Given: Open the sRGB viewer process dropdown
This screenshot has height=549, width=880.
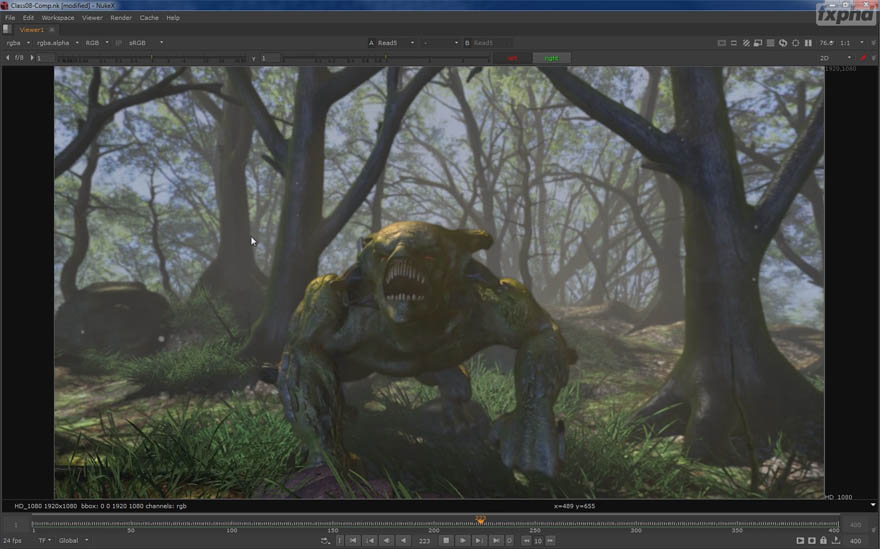Looking at the screenshot, I should click(146, 43).
